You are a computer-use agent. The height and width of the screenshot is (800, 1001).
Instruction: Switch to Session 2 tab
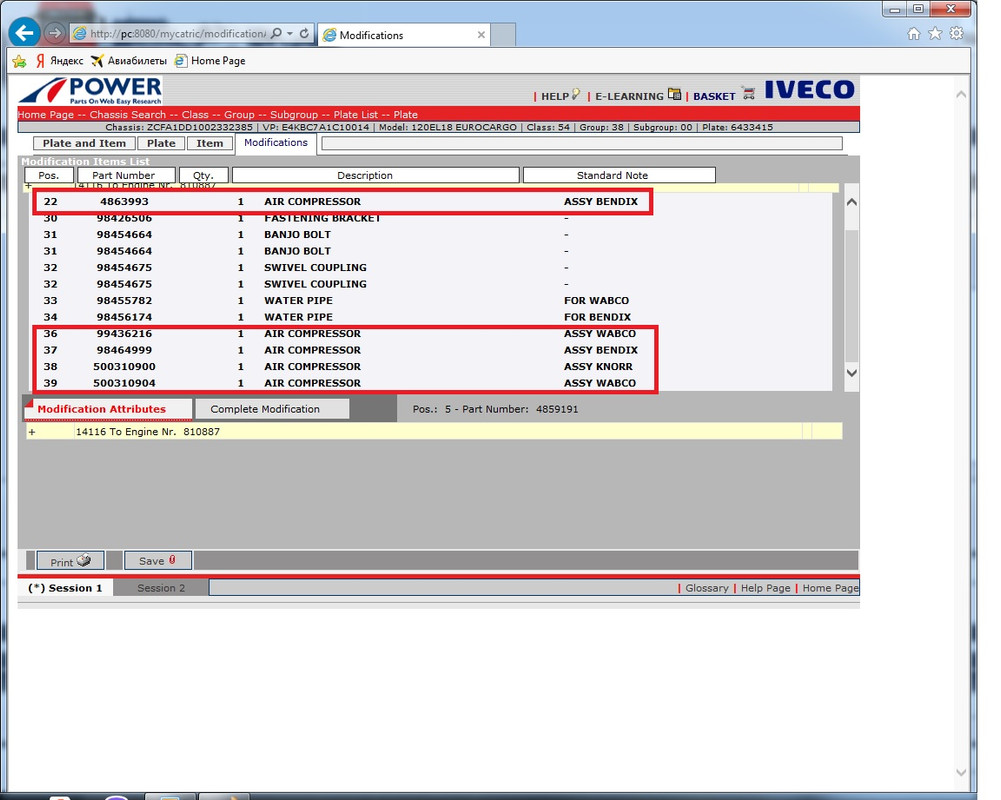point(161,588)
